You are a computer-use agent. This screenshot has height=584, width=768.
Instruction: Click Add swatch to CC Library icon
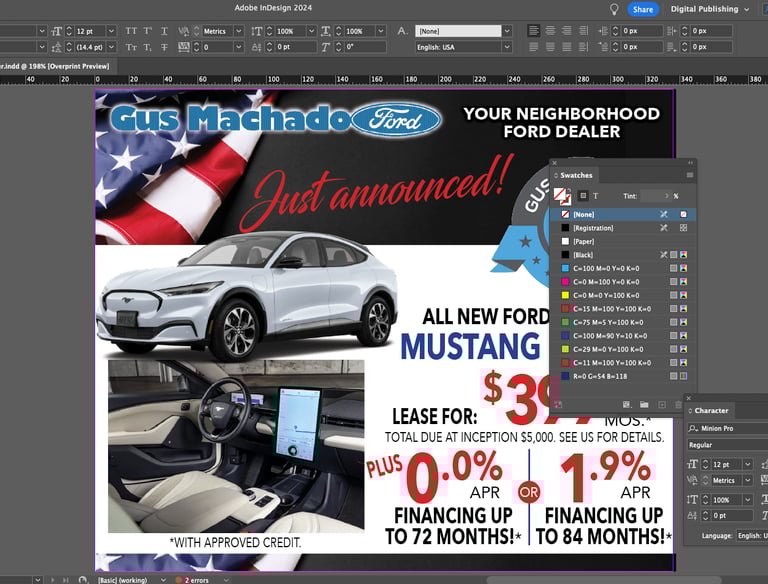click(x=558, y=405)
